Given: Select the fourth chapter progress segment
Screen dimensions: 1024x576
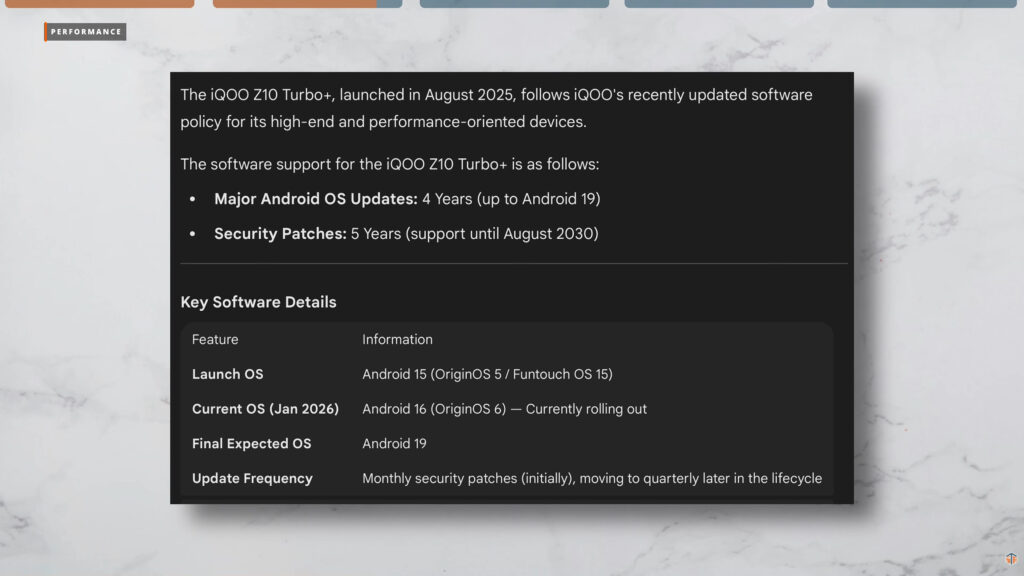Looking at the screenshot, I should tap(719, 3).
